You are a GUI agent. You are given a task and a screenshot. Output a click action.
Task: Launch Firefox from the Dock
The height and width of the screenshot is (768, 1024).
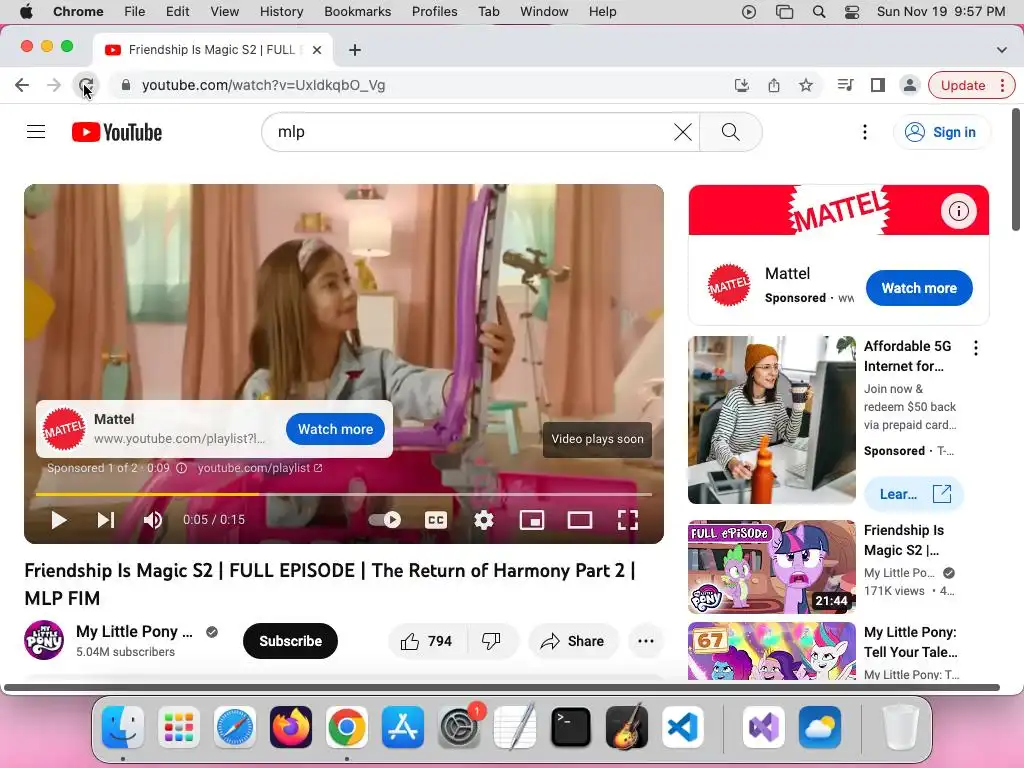291,727
